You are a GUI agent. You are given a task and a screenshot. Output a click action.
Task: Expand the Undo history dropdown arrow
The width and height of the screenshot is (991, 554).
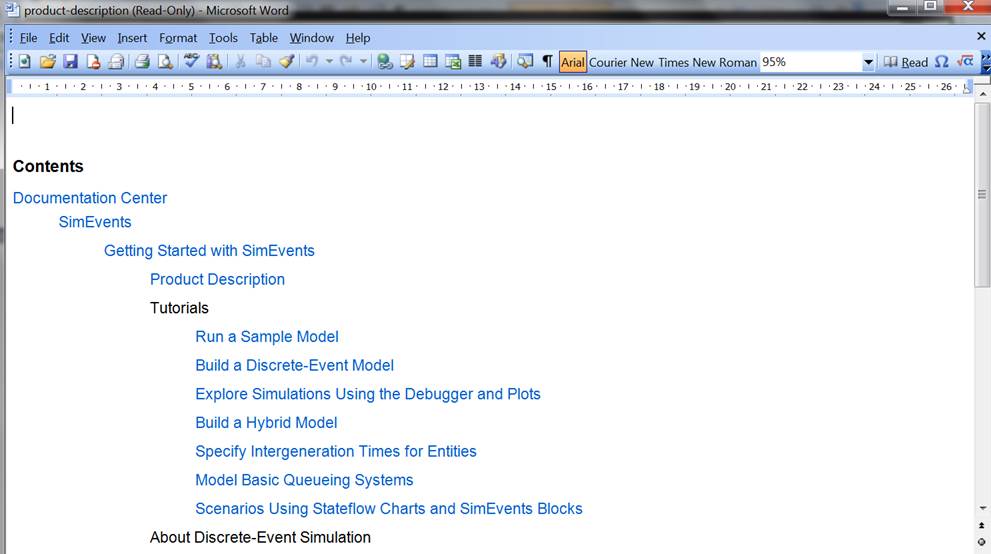point(329,61)
